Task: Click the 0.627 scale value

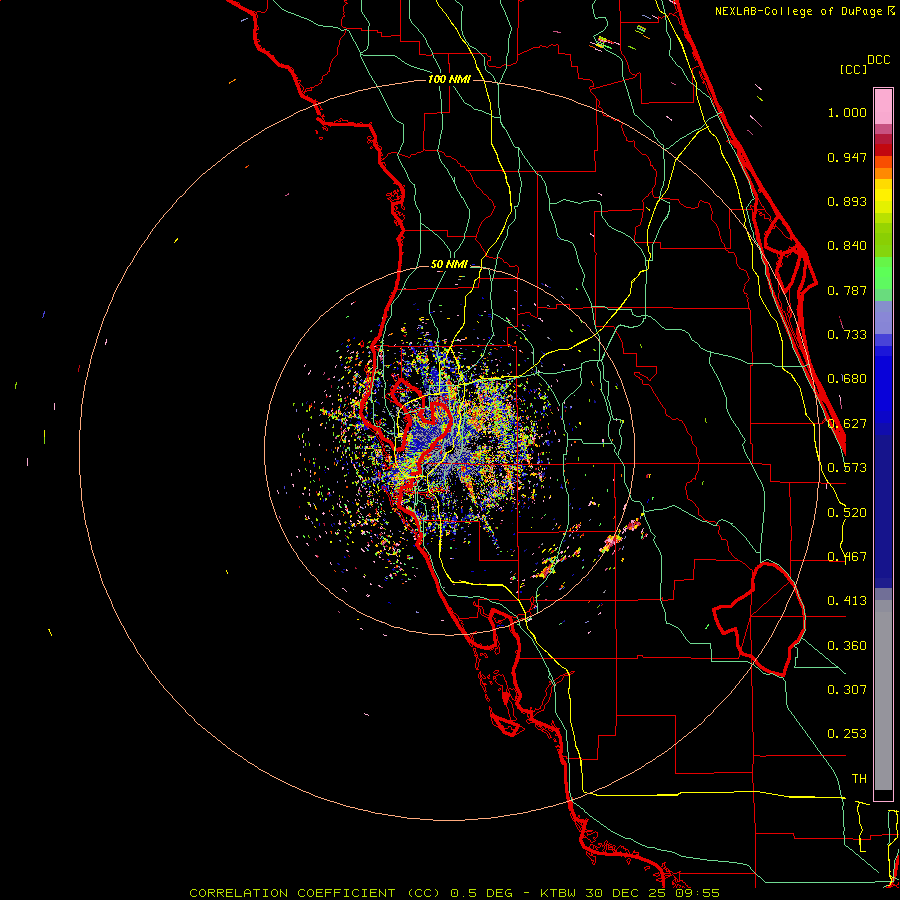Action: tap(847, 424)
